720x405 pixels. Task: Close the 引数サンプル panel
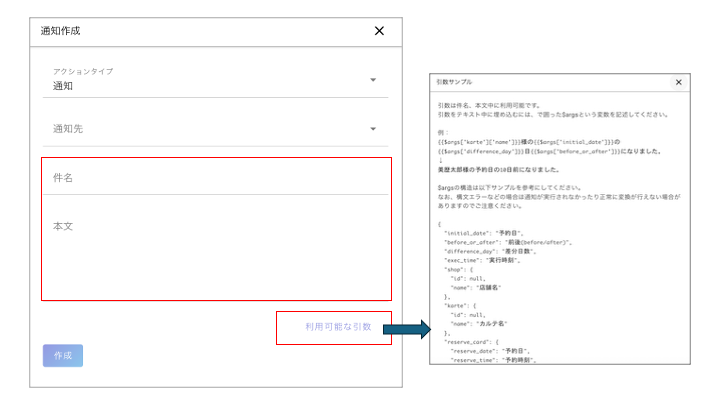[x=678, y=82]
